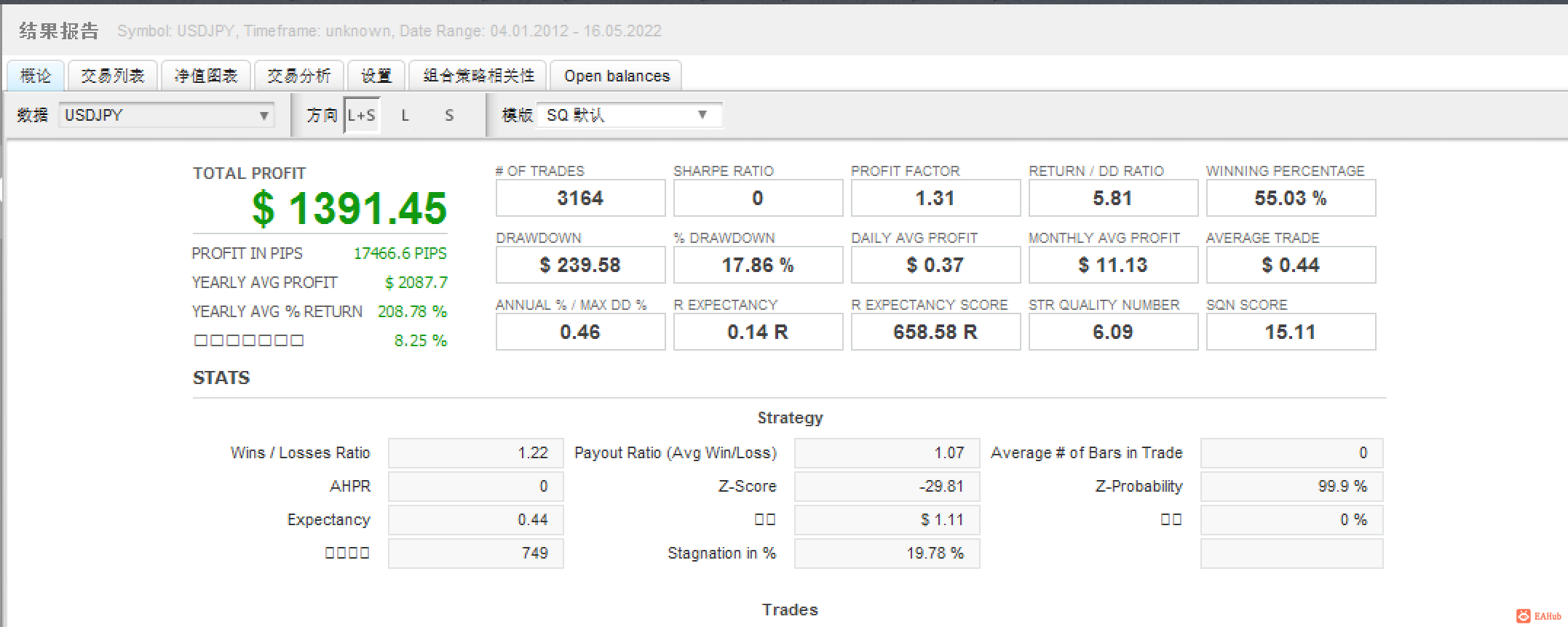Go to the 交易分析 tab
Viewport: 1568px width, 627px height.
tap(299, 76)
